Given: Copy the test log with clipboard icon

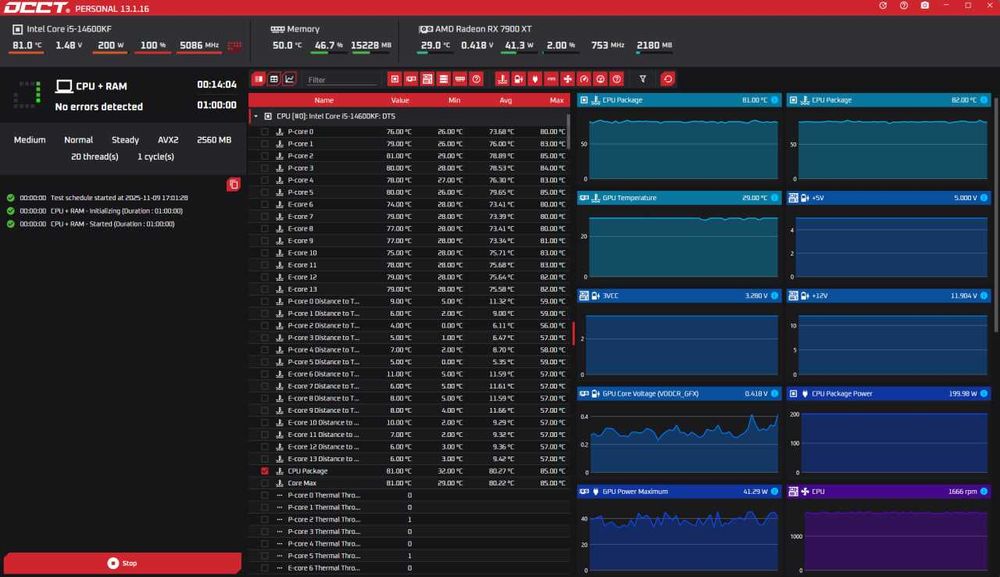Looking at the screenshot, I should (233, 185).
